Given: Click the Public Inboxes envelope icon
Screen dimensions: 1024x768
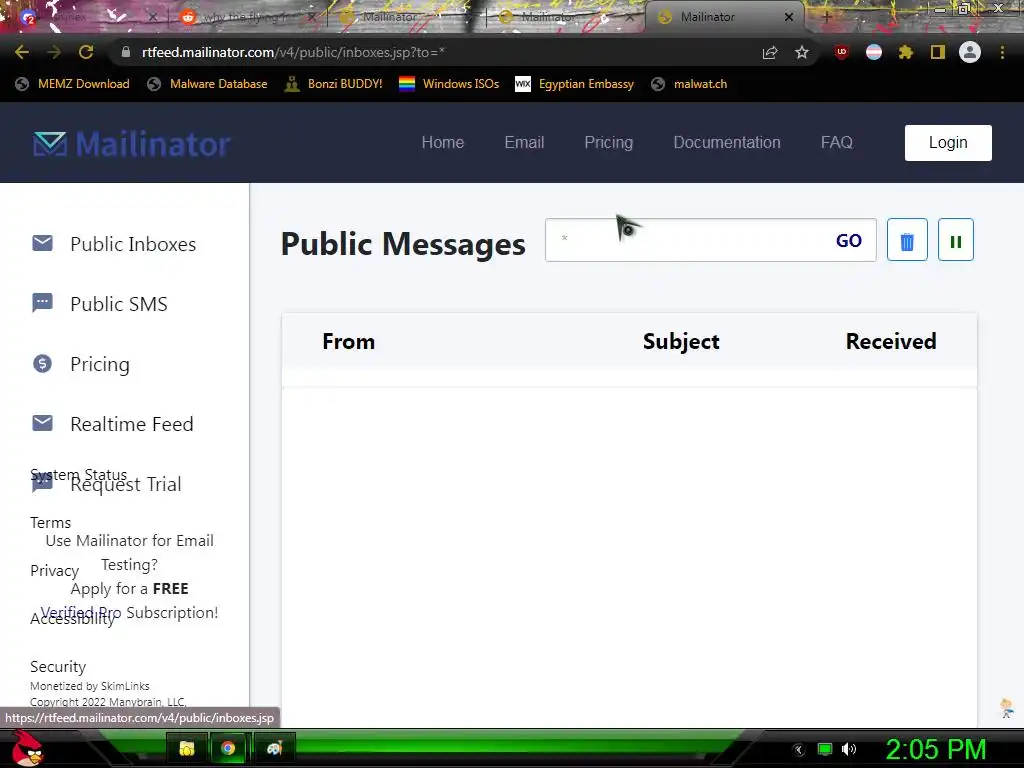Looking at the screenshot, I should tap(42, 243).
